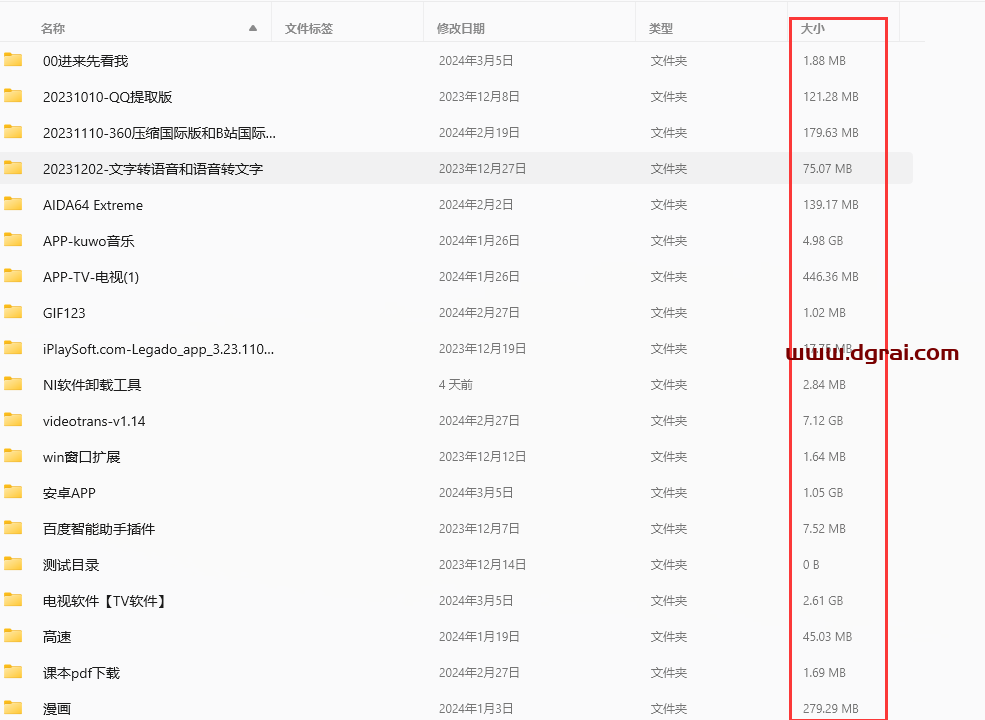
Task: Select the AIDA64 Extreme folder name
Action: [x=93, y=205]
